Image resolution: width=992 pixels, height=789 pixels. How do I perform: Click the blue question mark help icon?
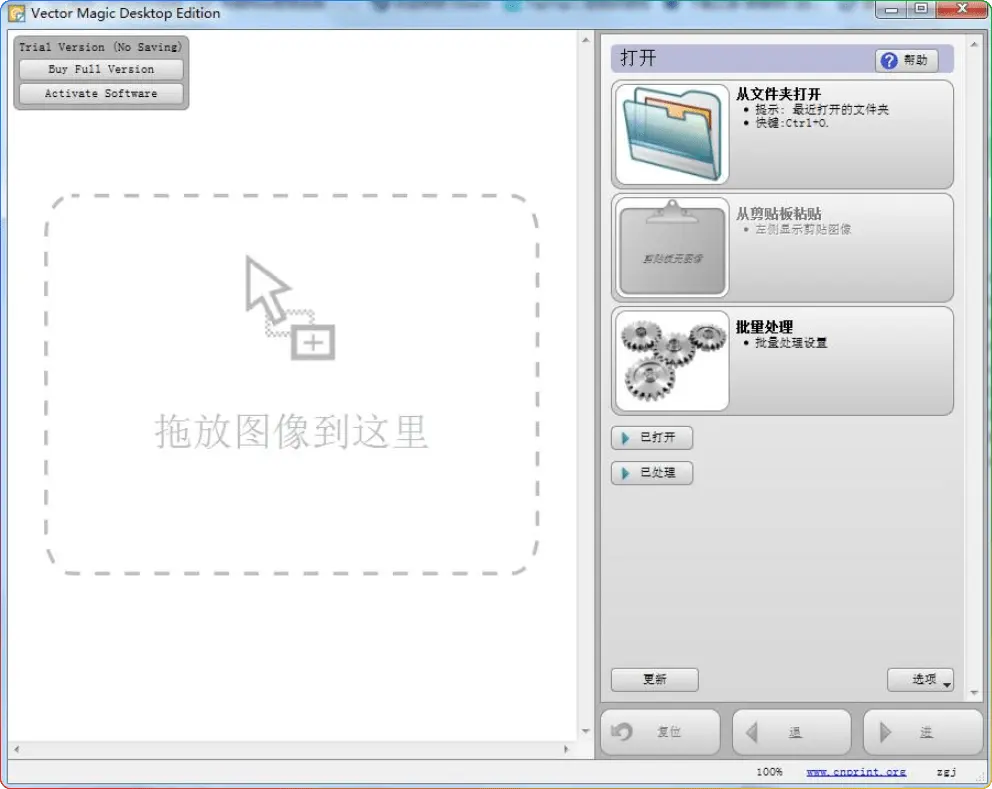tap(888, 60)
